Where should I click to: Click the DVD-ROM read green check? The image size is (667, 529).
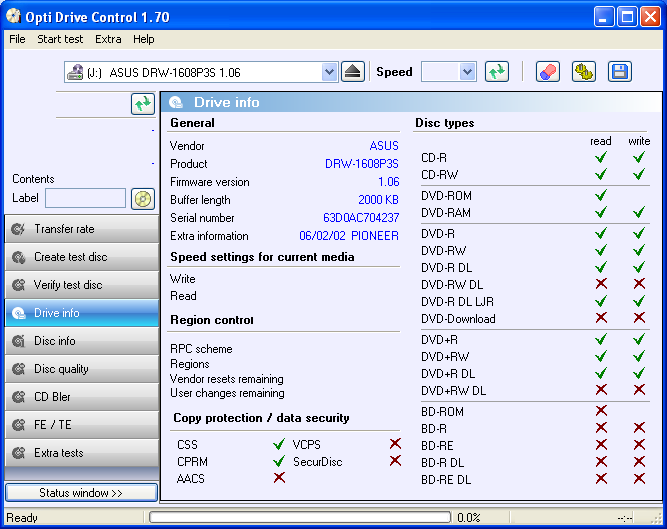(601, 195)
